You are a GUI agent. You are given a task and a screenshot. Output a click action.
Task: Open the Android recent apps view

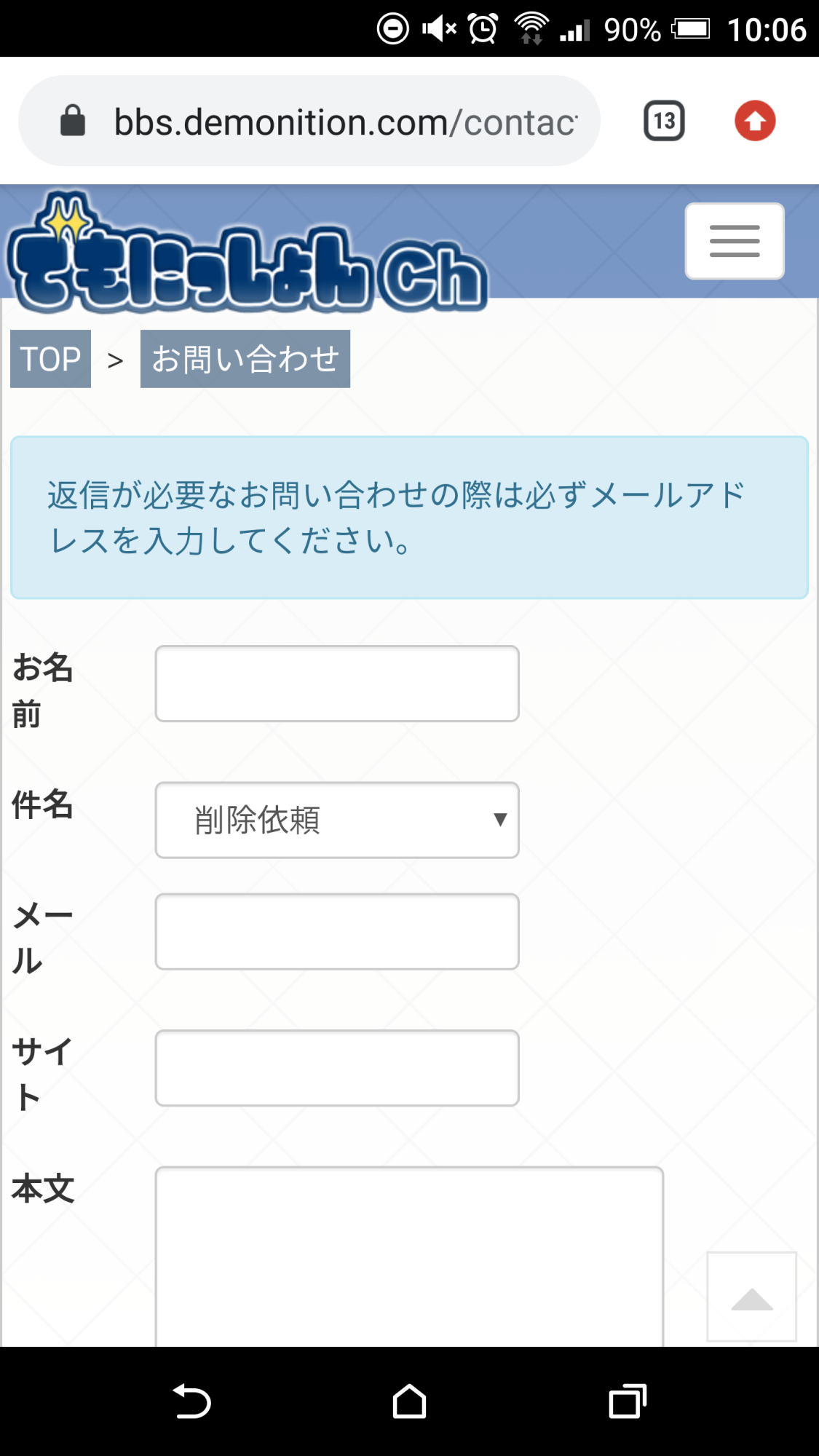628,1401
